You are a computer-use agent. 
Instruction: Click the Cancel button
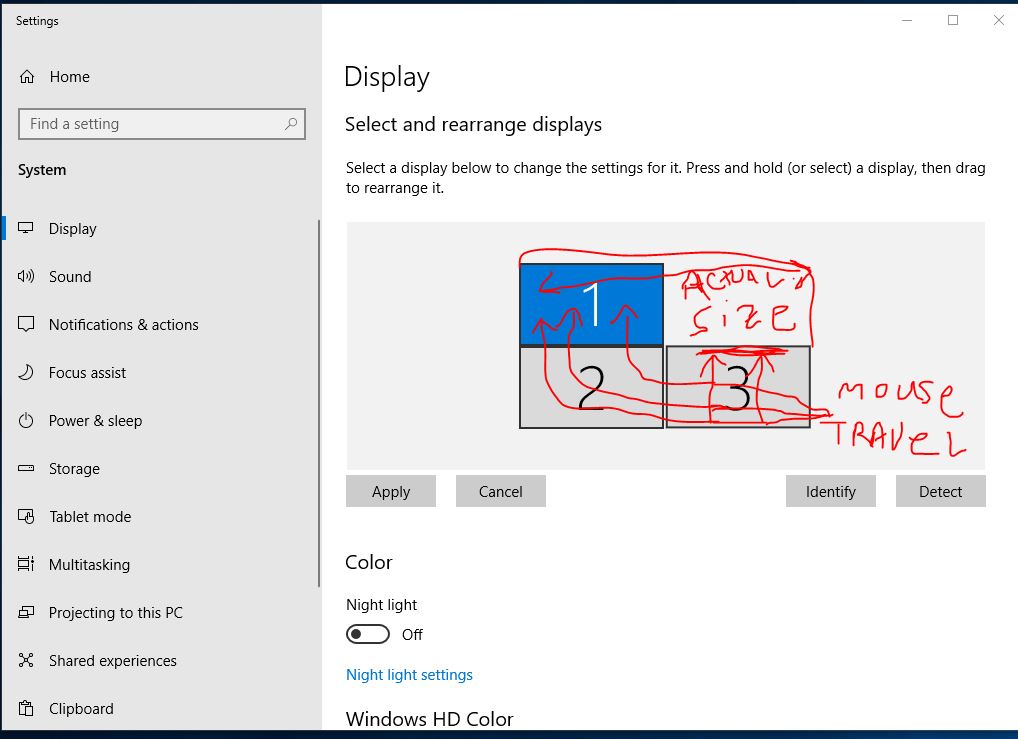(x=501, y=492)
